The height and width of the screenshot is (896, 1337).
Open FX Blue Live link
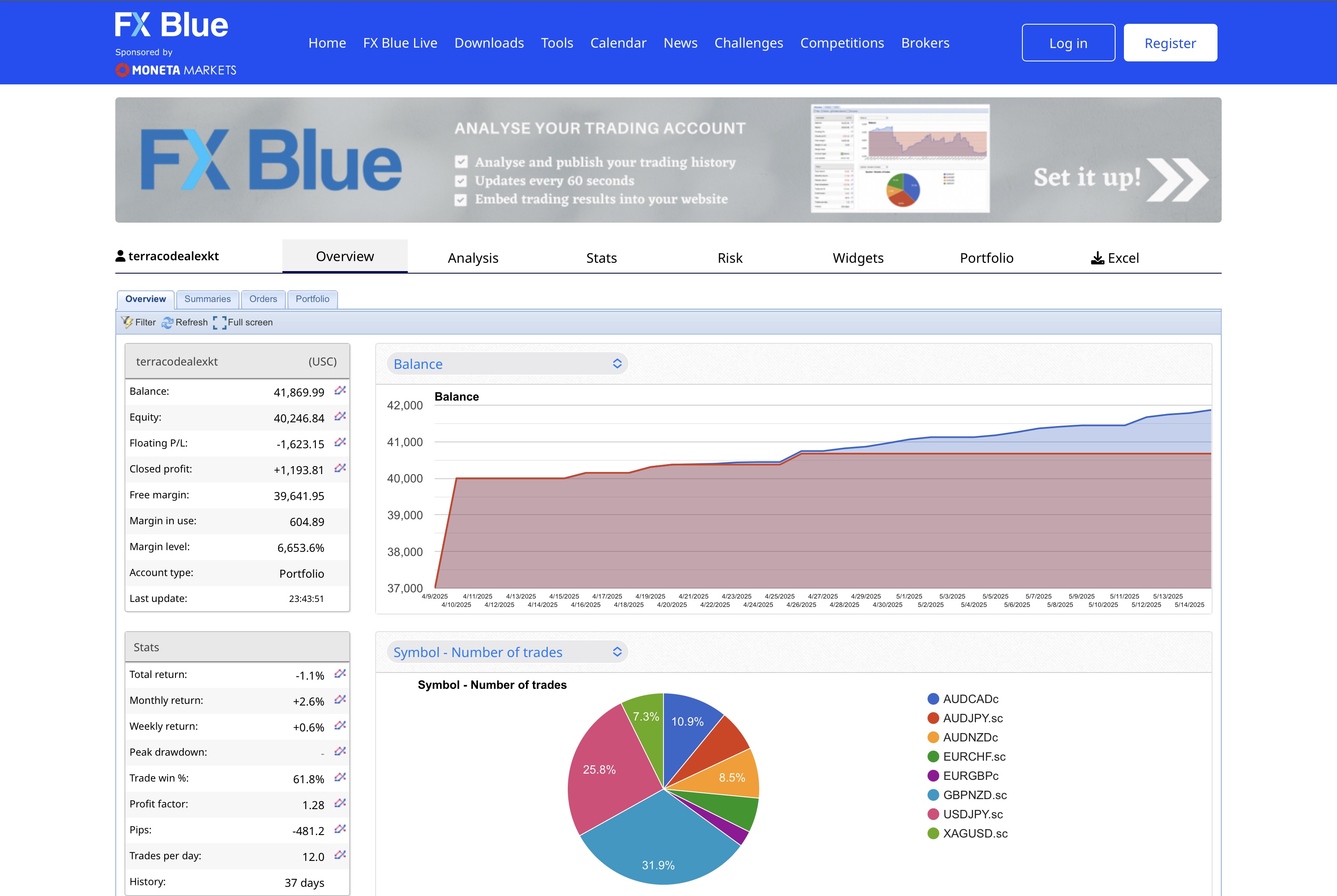pos(400,43)
